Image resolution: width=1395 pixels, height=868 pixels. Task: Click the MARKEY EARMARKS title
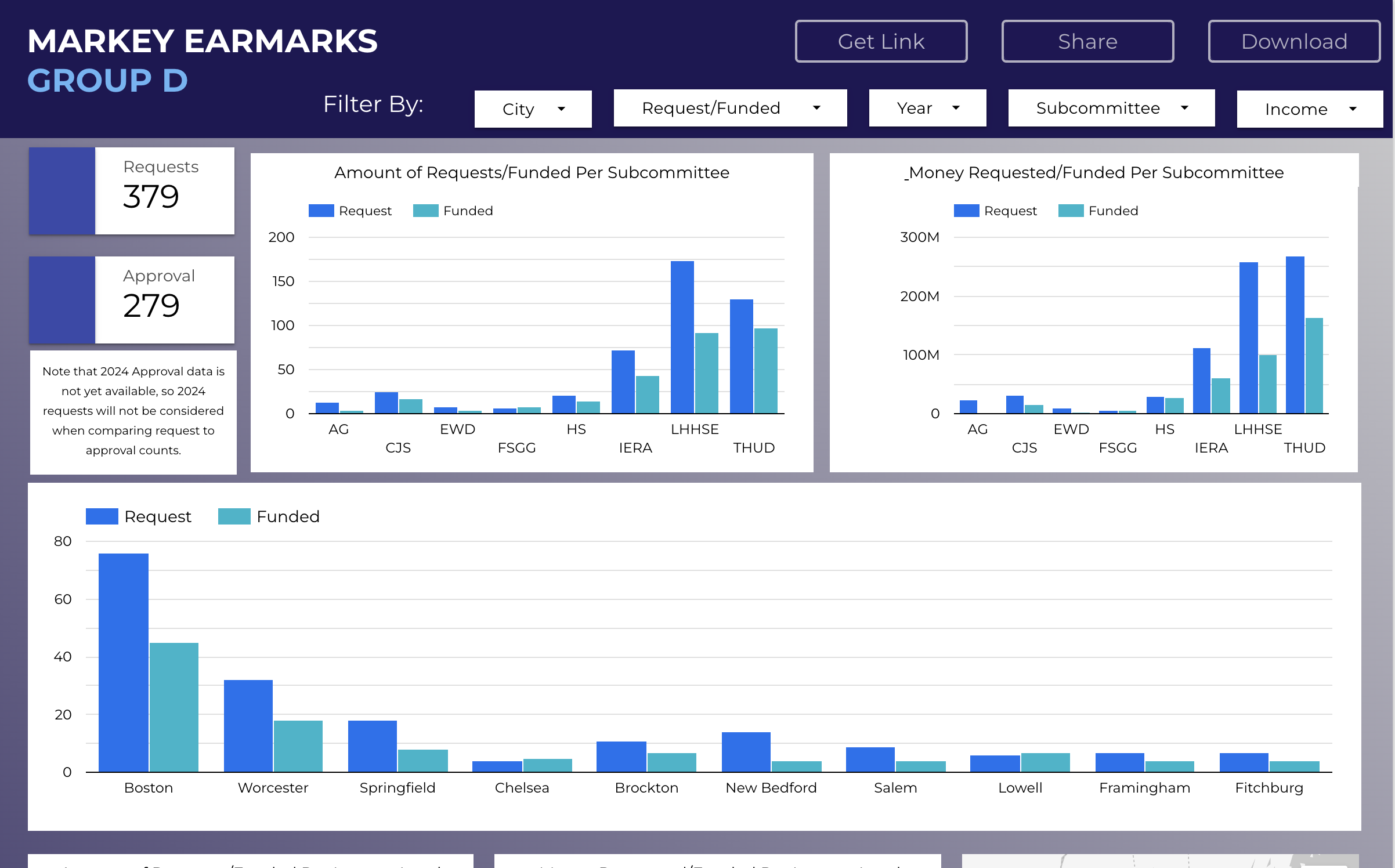coord(203,41)
